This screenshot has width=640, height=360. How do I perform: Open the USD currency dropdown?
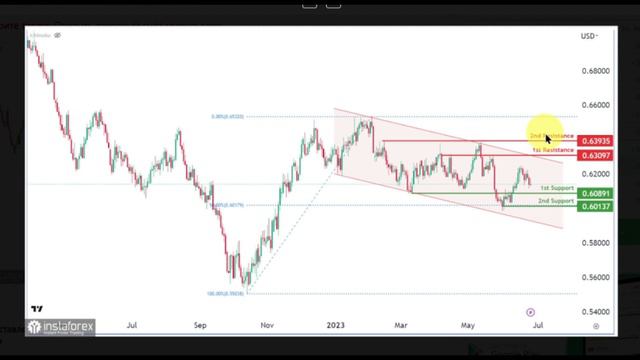[589, 36]
